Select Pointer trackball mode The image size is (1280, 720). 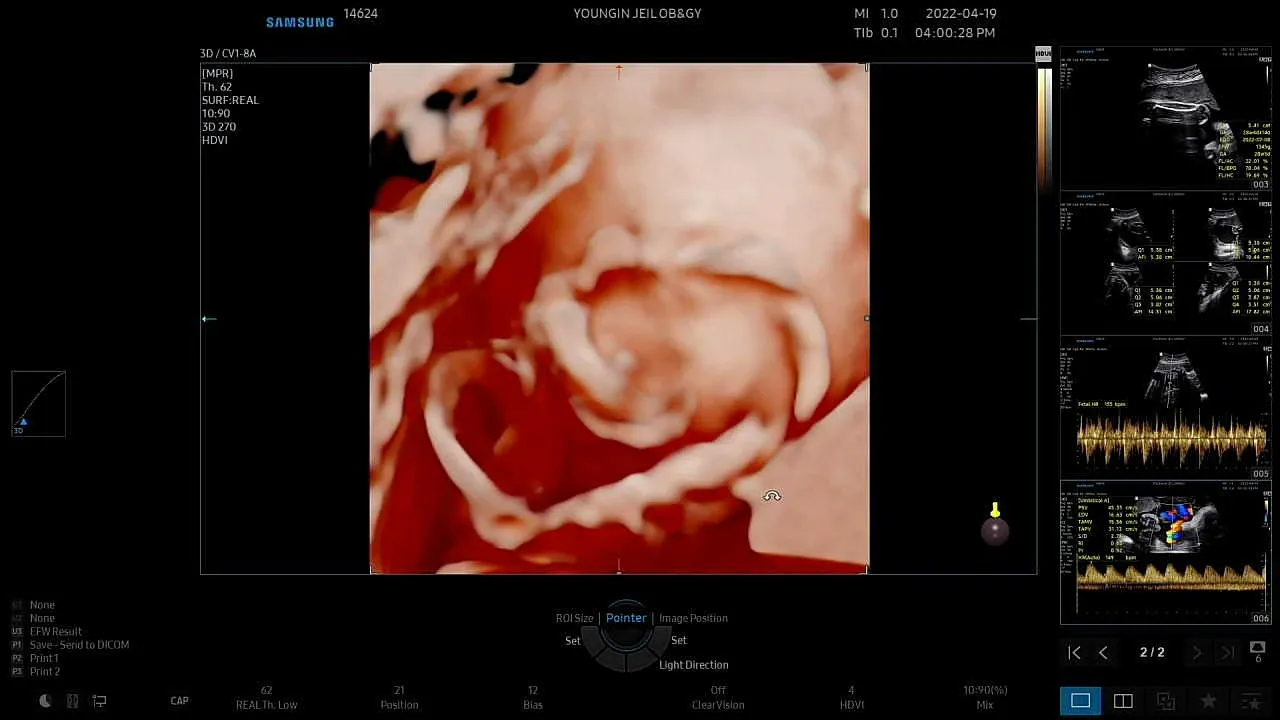[x=626, y=618]
